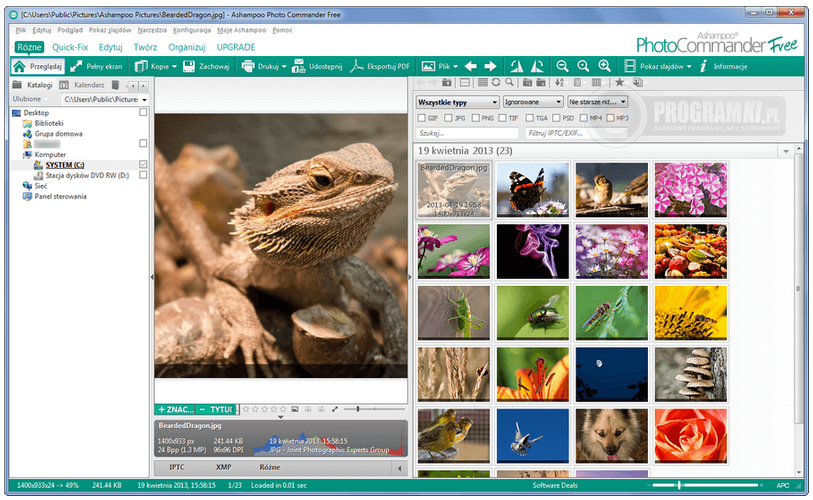Toggle the MP4 filter checkbox
Screen dimensions: 813x500
pos(583,118)
